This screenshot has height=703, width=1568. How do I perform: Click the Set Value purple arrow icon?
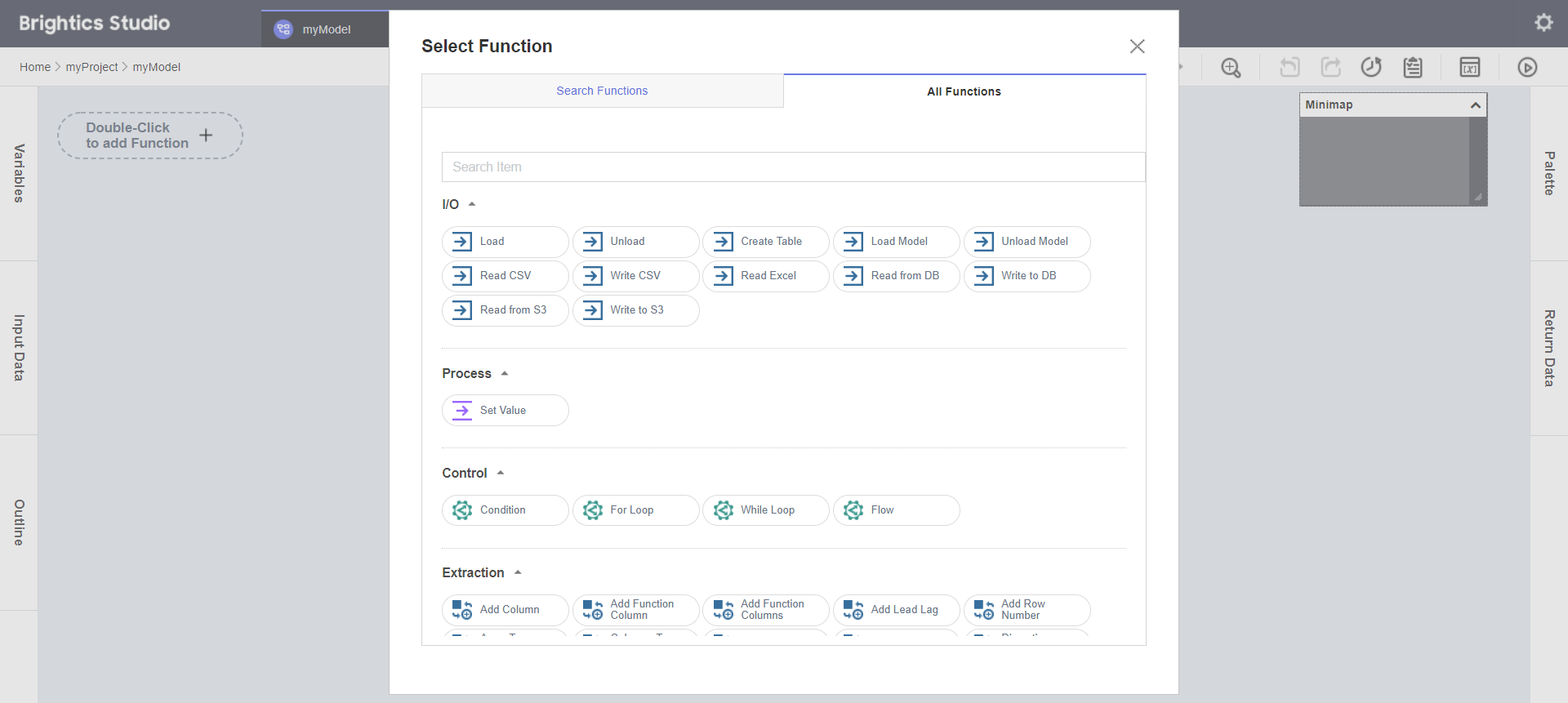click(462, 411)
